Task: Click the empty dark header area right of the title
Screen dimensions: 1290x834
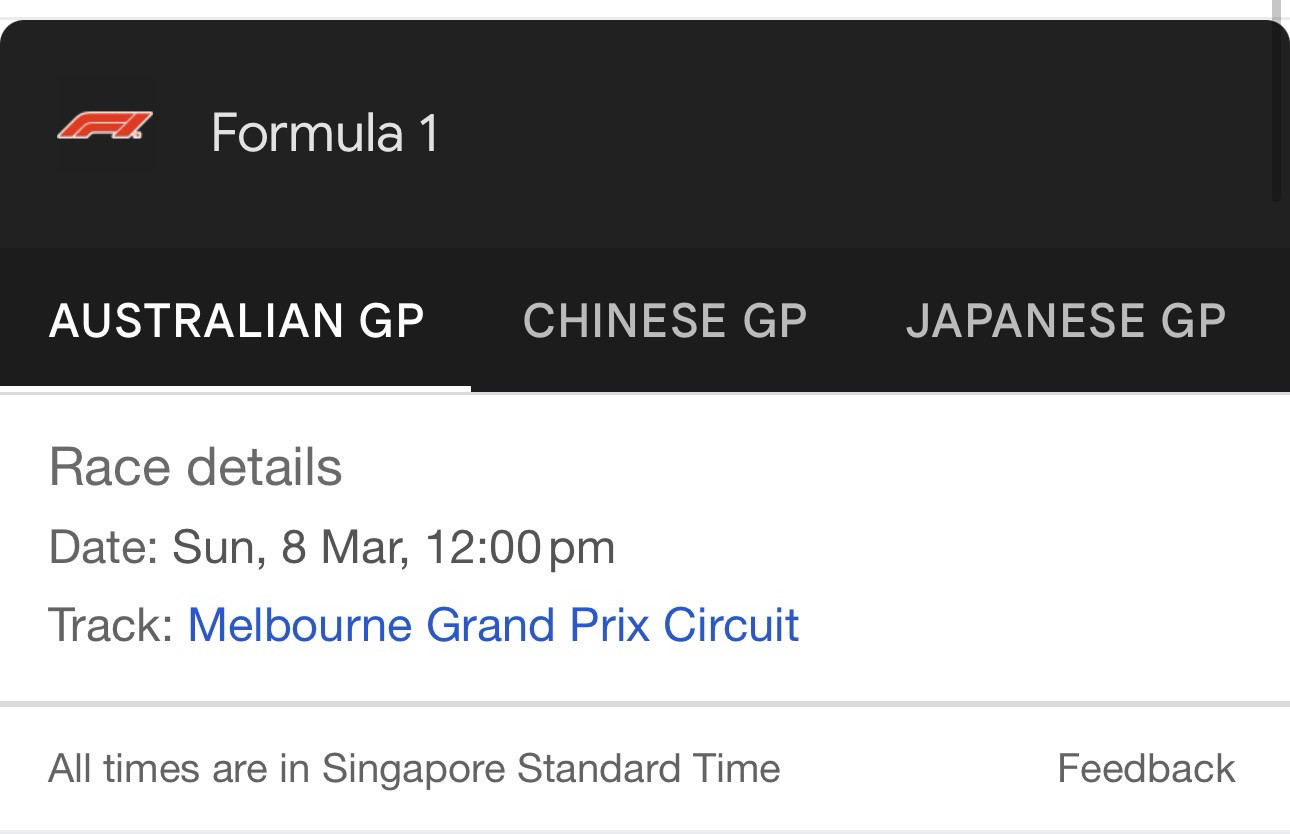Action: [850, 133]
